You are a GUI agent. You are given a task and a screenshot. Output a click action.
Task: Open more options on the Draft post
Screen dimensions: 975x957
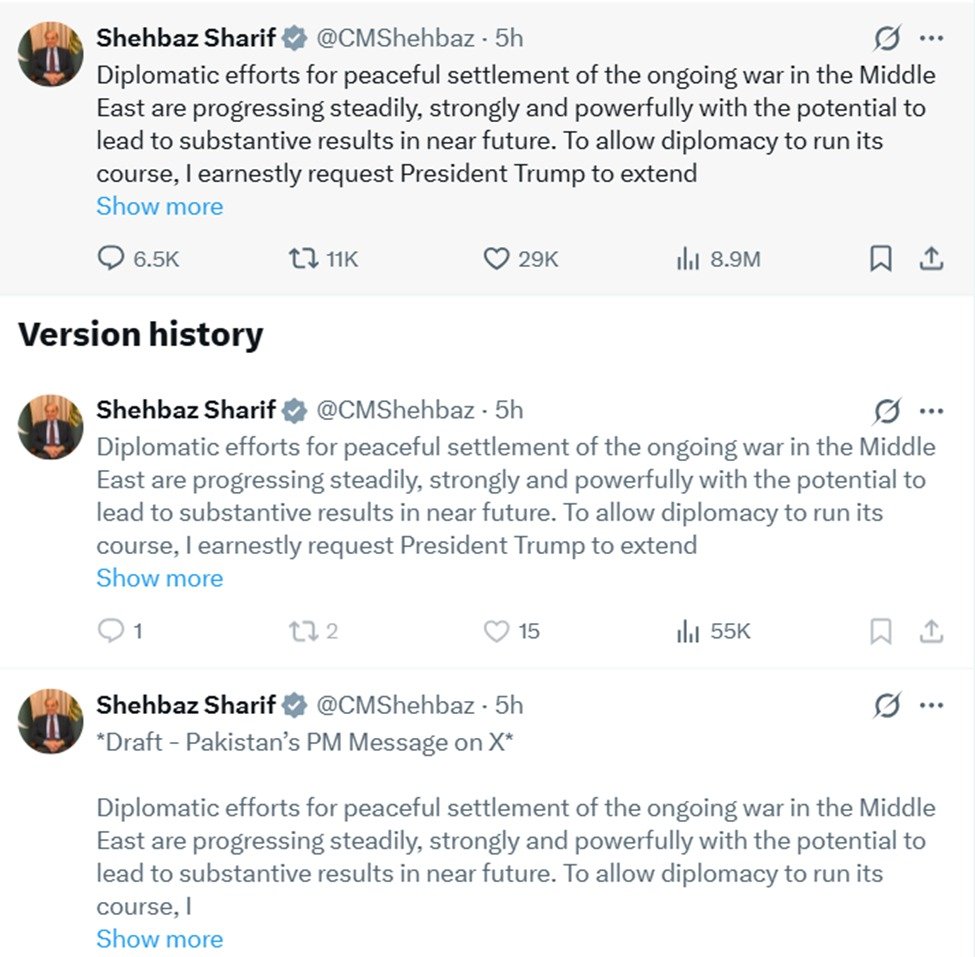(x=931, y=706)
